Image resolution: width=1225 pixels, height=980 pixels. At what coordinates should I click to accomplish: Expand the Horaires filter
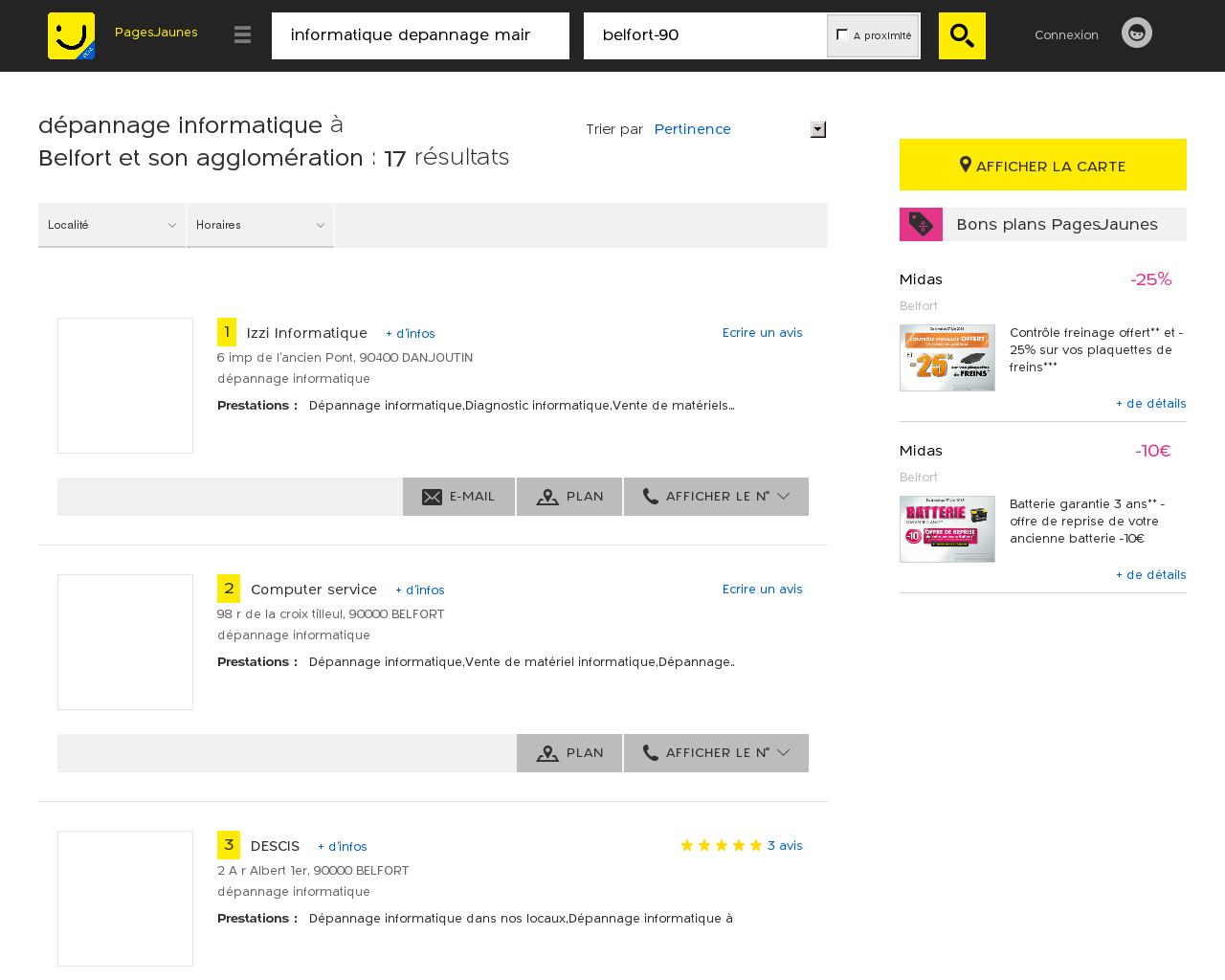(x=260, y=225)
